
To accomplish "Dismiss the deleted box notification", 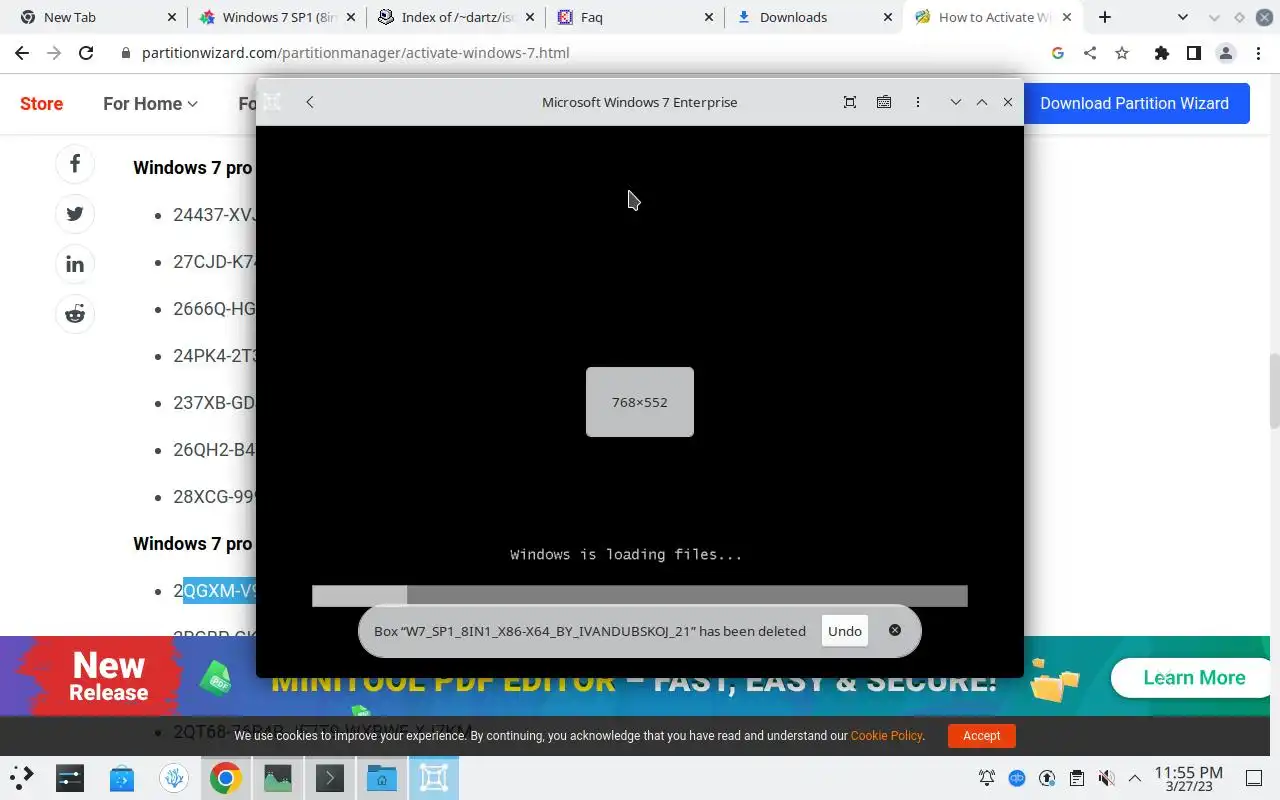I will click(895, 630).
